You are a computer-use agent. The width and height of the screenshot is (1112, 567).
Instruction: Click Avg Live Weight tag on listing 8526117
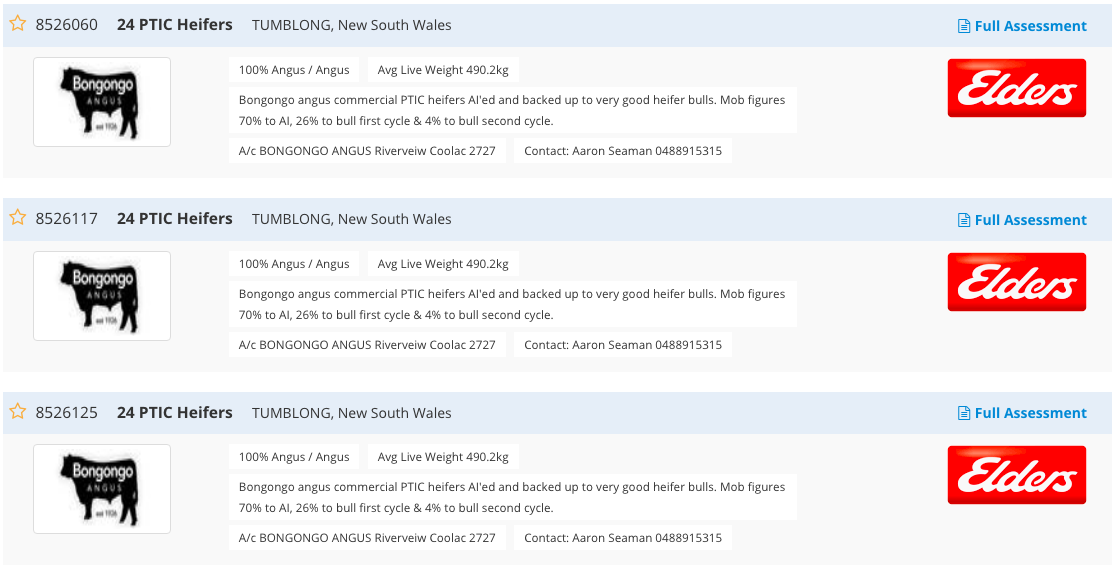[443, 264]
